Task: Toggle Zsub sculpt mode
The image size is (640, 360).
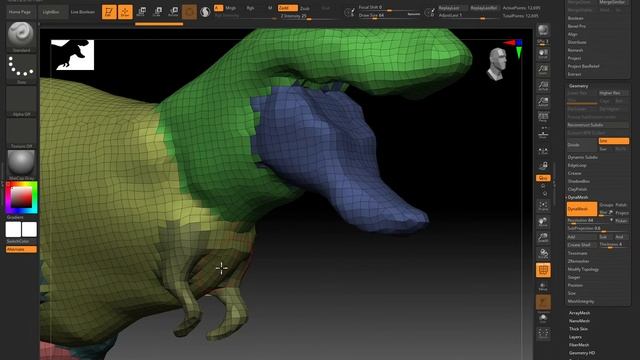Action: [305, 8]
